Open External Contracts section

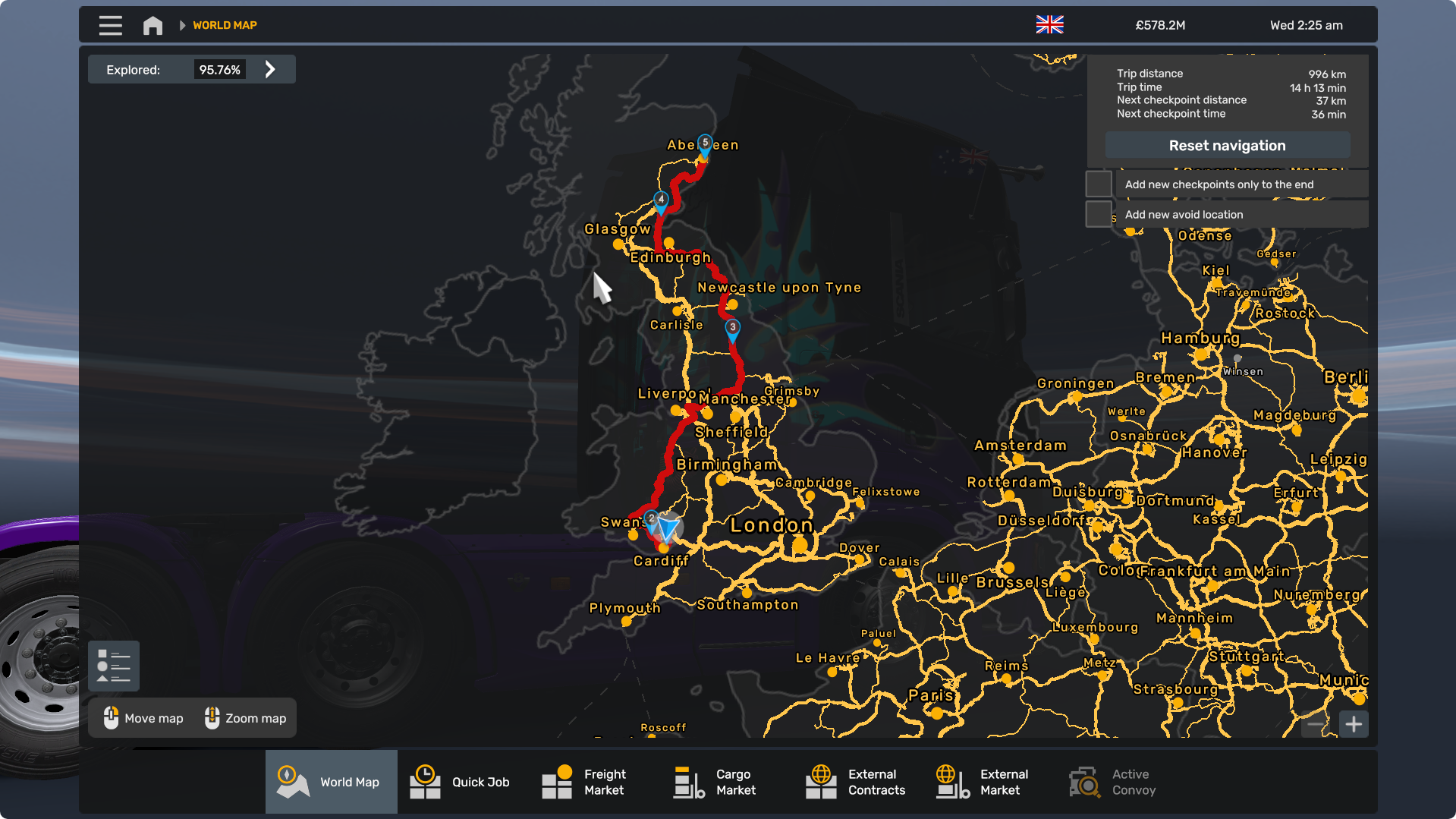point(856,782)
